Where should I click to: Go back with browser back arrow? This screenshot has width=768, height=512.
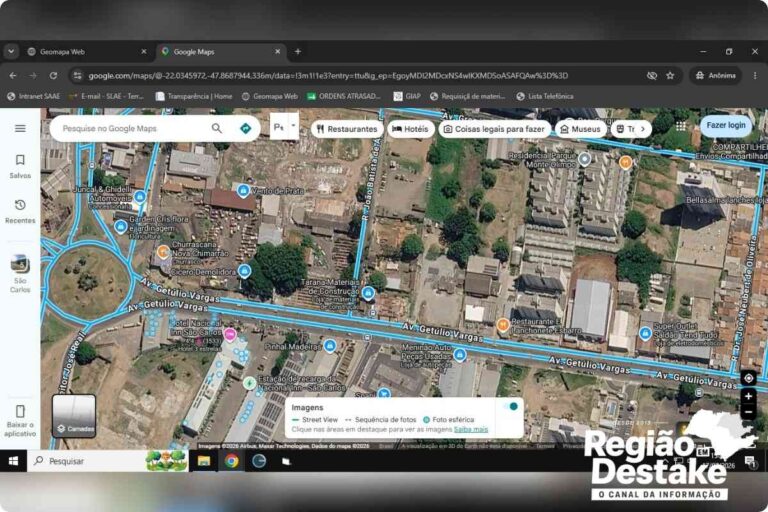[13, 75]
